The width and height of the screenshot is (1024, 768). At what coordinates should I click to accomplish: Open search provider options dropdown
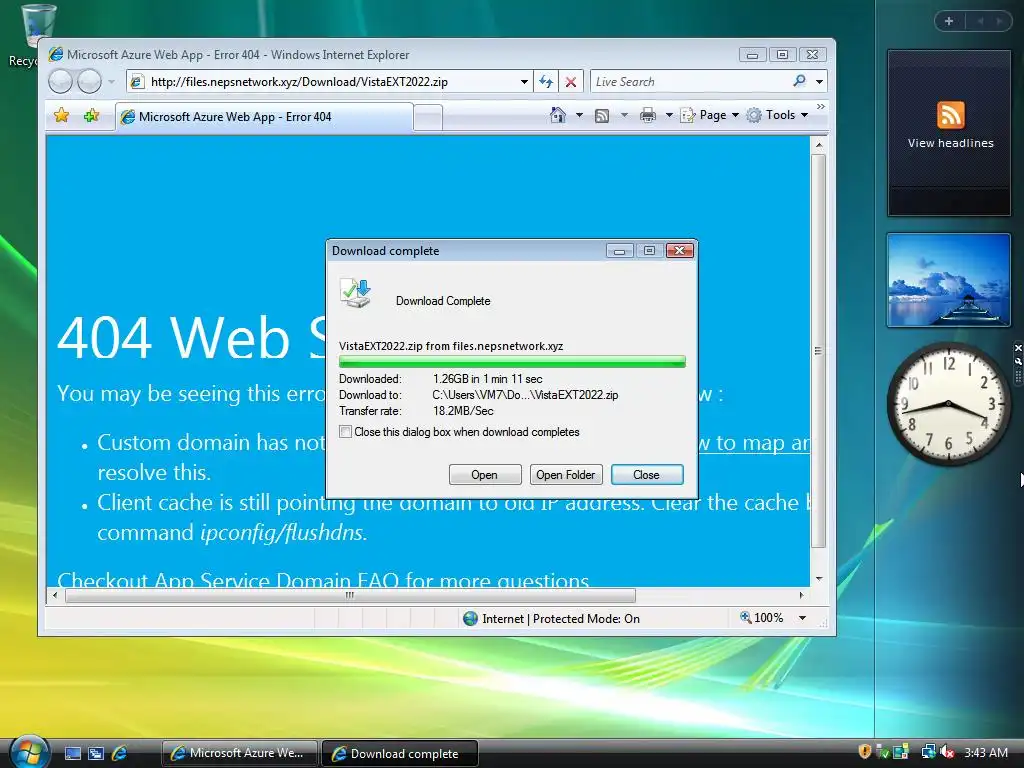(820, 82)
